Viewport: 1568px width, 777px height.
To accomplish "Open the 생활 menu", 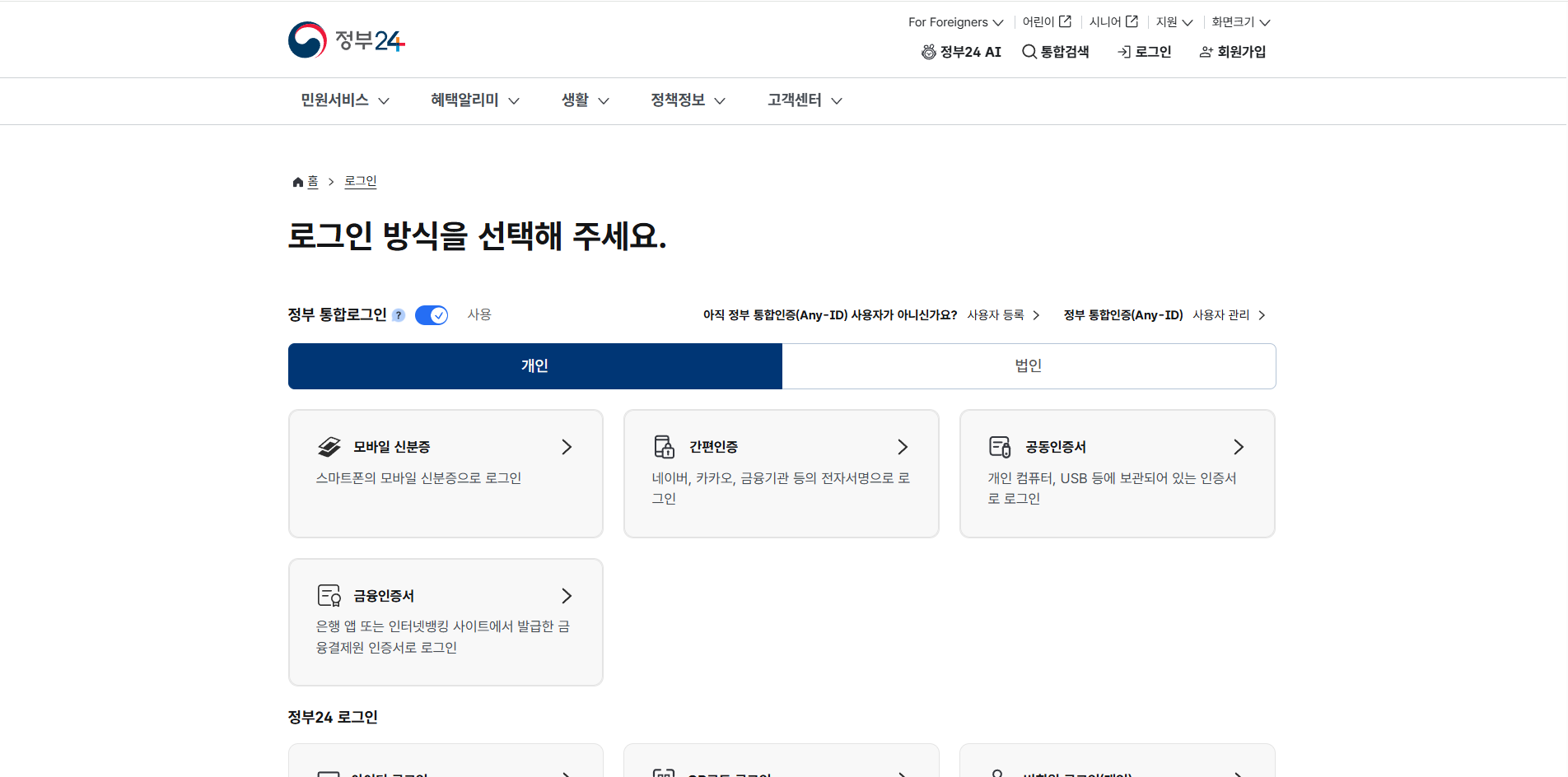I will [x=586, y=100].
